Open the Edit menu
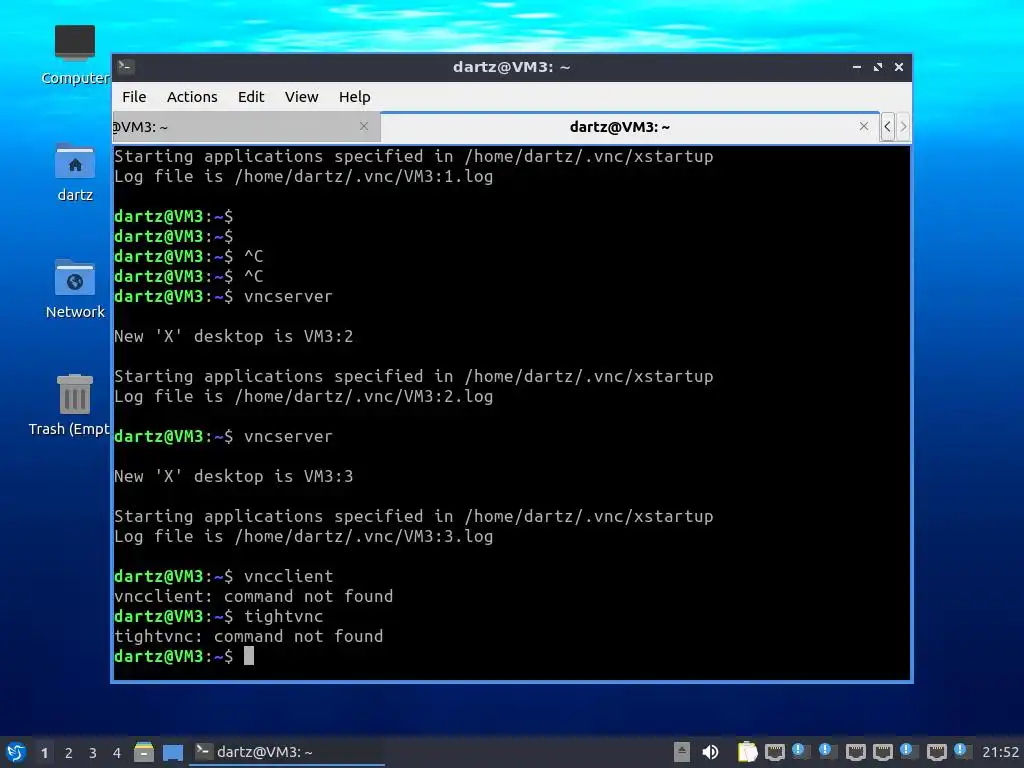 click(x=251, y=97)
